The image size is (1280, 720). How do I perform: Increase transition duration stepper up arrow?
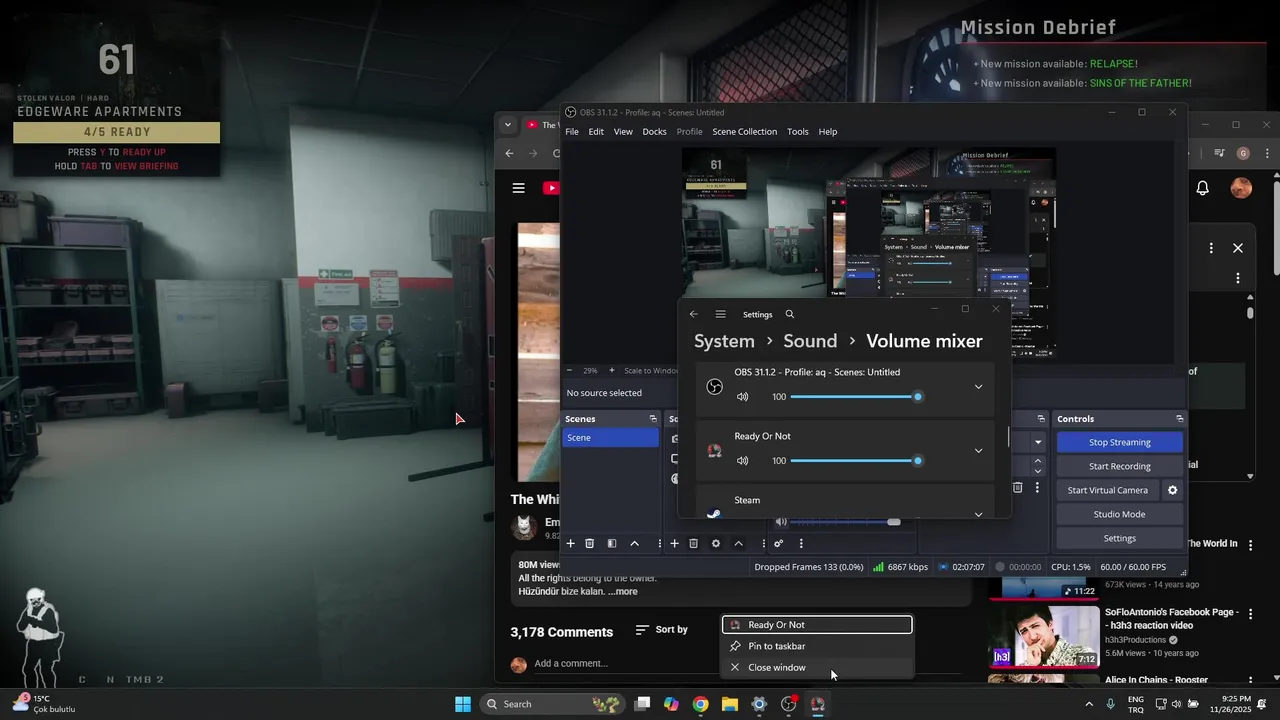(x=1038, y=462)
